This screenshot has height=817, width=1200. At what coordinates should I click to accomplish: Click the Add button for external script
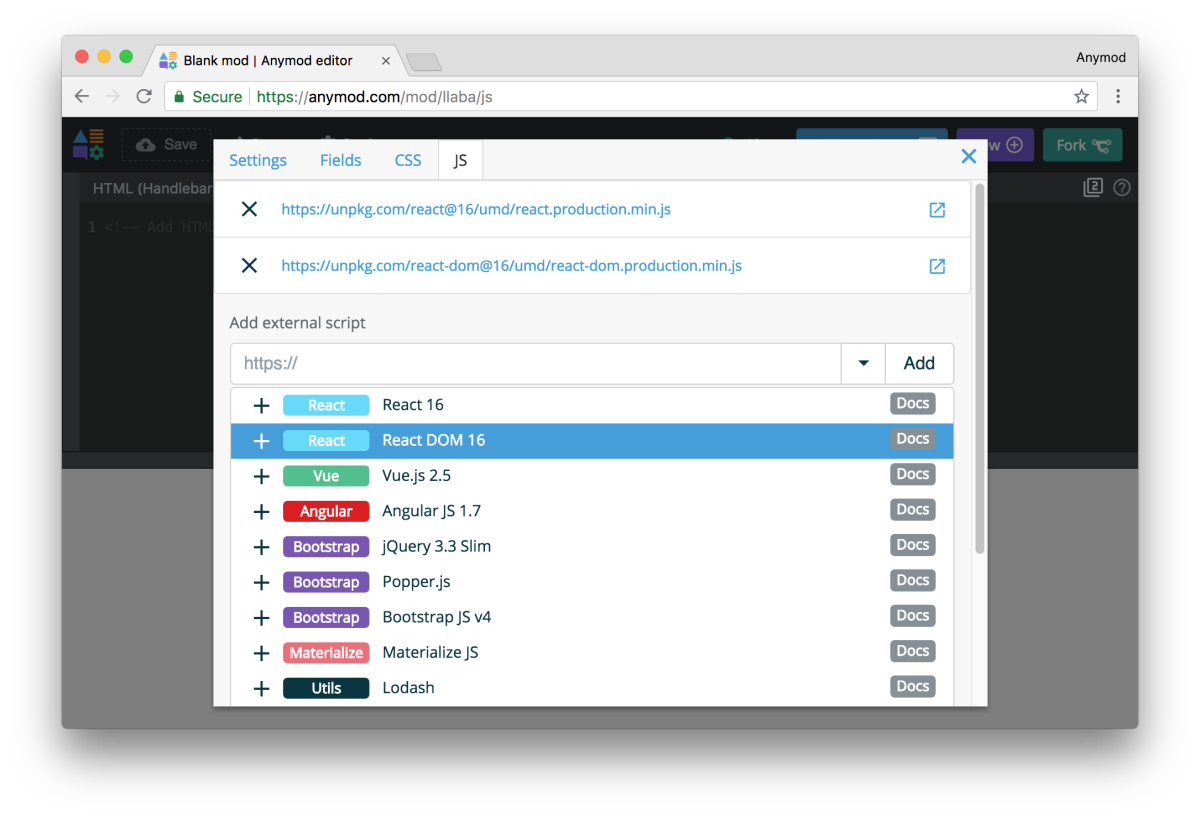(919, 364)
